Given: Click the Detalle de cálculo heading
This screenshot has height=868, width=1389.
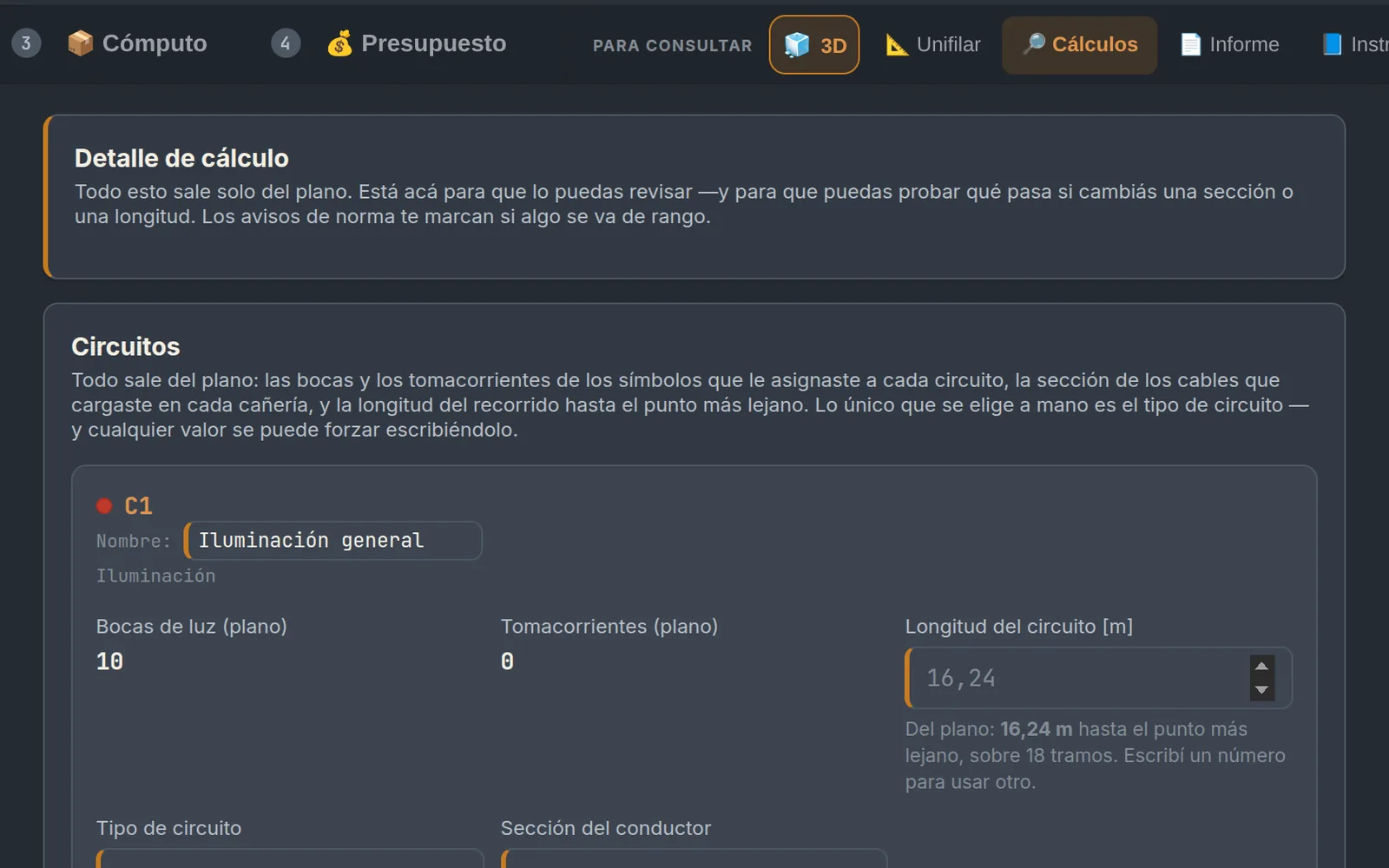Looking at the screenshot, I should click(181, 158).
